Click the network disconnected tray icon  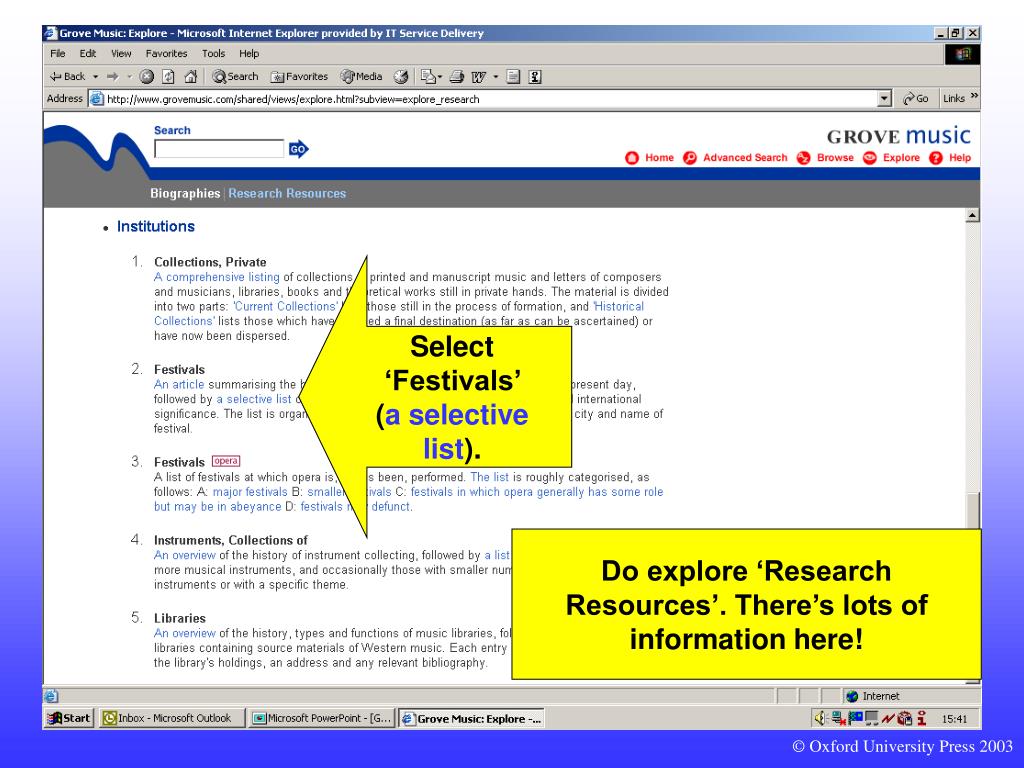coord(839,718)
